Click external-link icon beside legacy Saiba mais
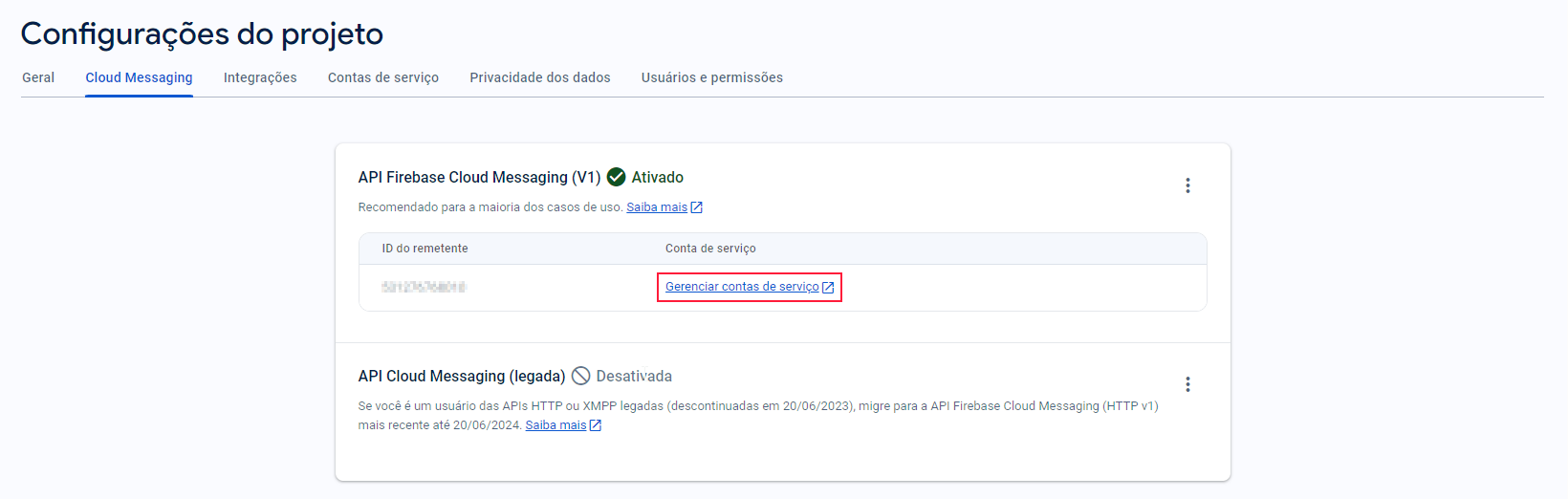 coord(596,425)
